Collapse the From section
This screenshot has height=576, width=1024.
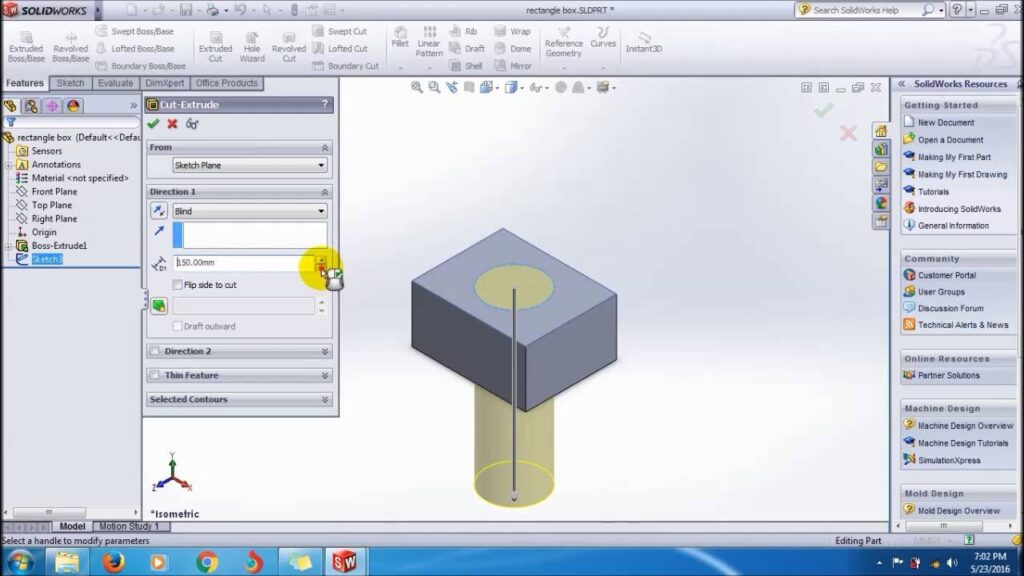[x=325, y=148]
